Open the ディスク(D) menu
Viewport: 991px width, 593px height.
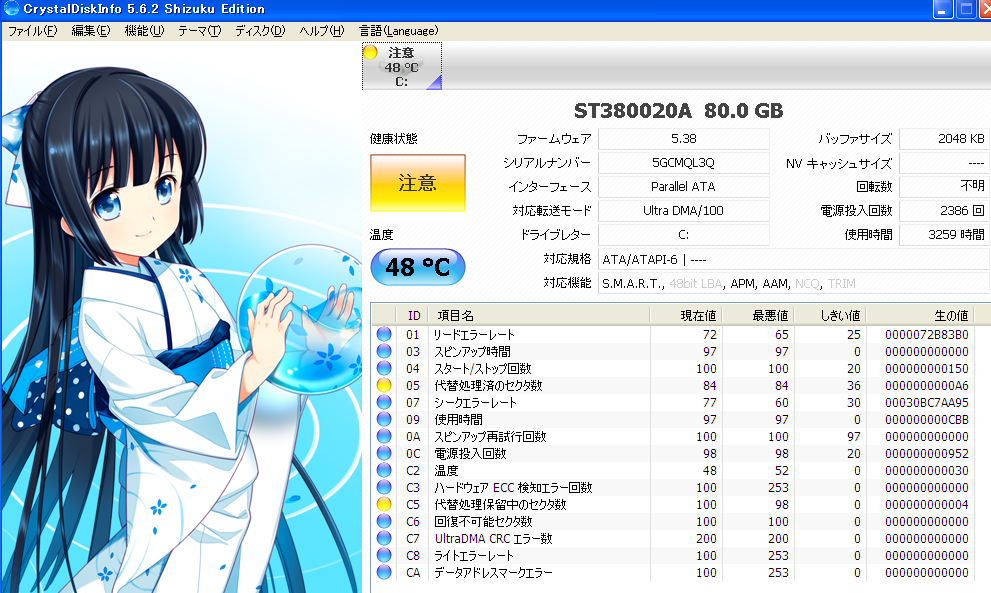click(x=260, y=30)
